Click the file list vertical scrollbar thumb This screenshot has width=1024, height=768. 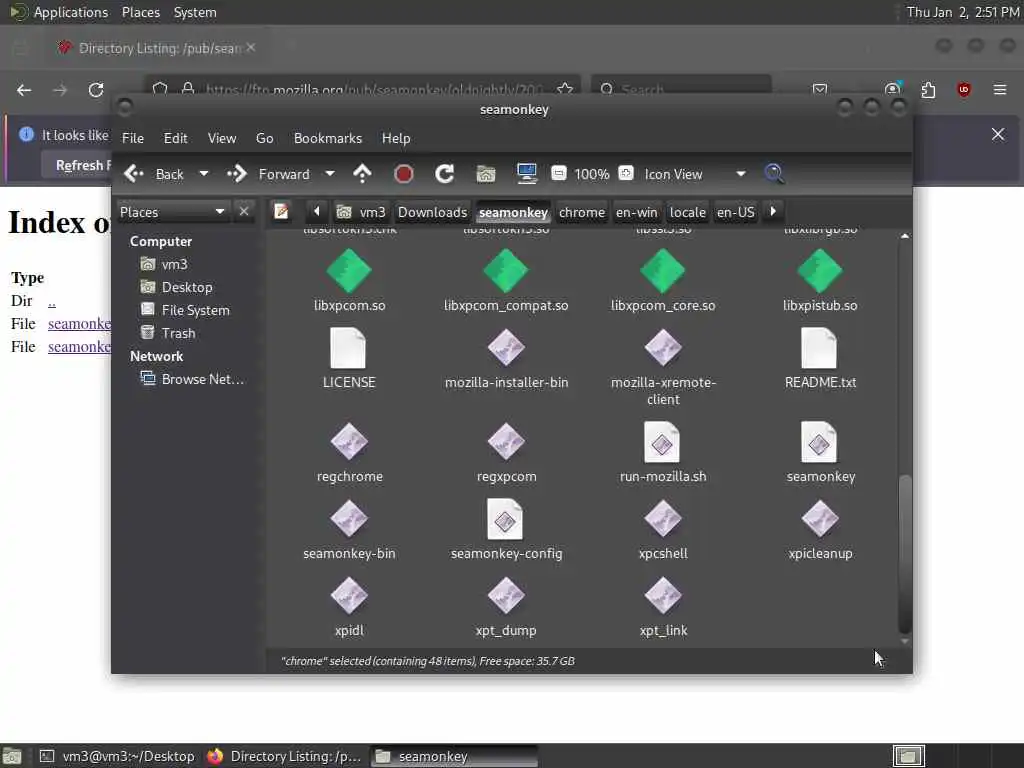pyautogui.click(x=904, y=553)
